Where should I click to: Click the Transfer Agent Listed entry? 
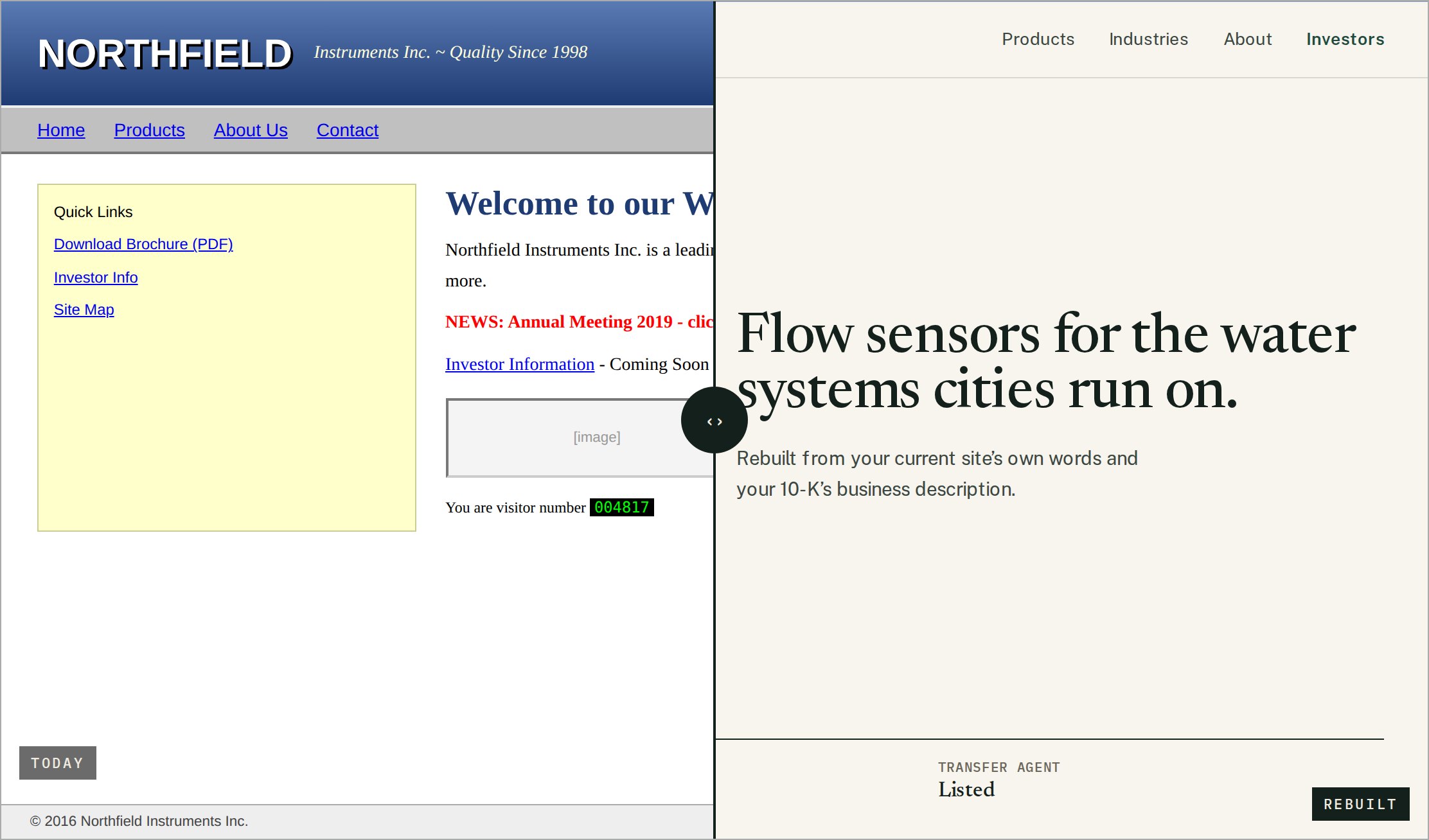pyautogui.click(x=999, y=780)
